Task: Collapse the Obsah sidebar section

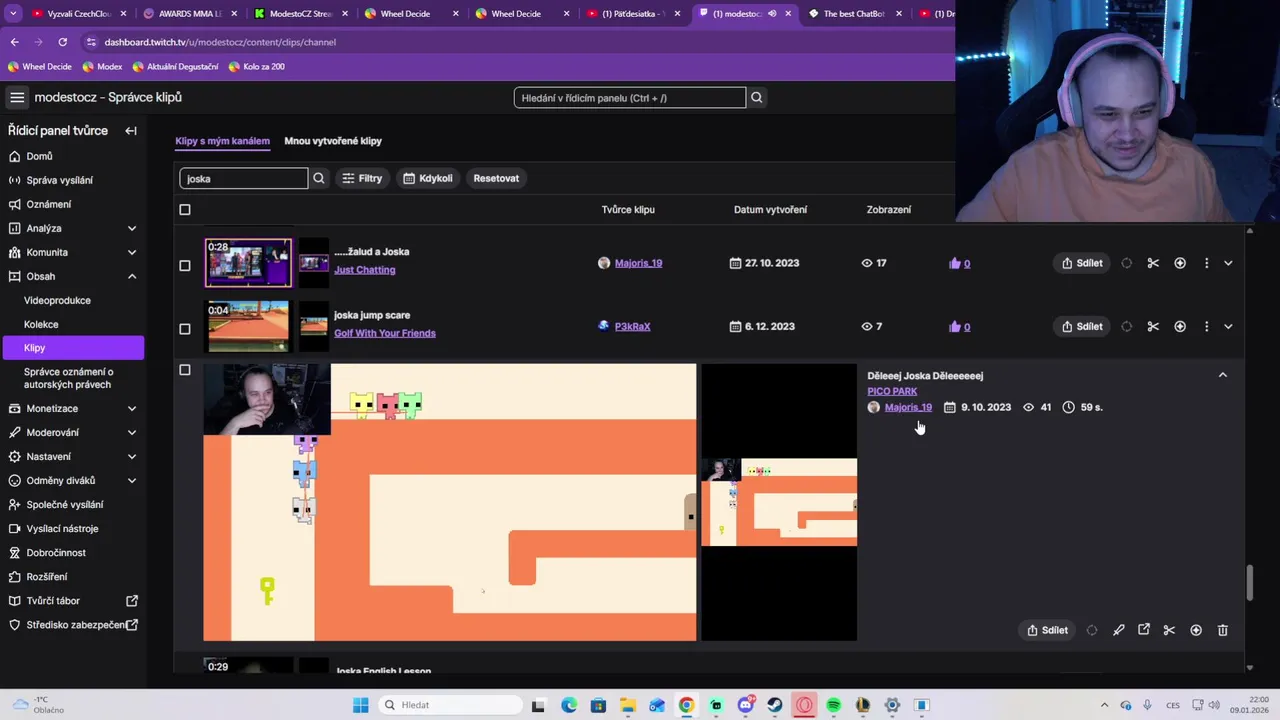Action: click(x=132, y=276)
